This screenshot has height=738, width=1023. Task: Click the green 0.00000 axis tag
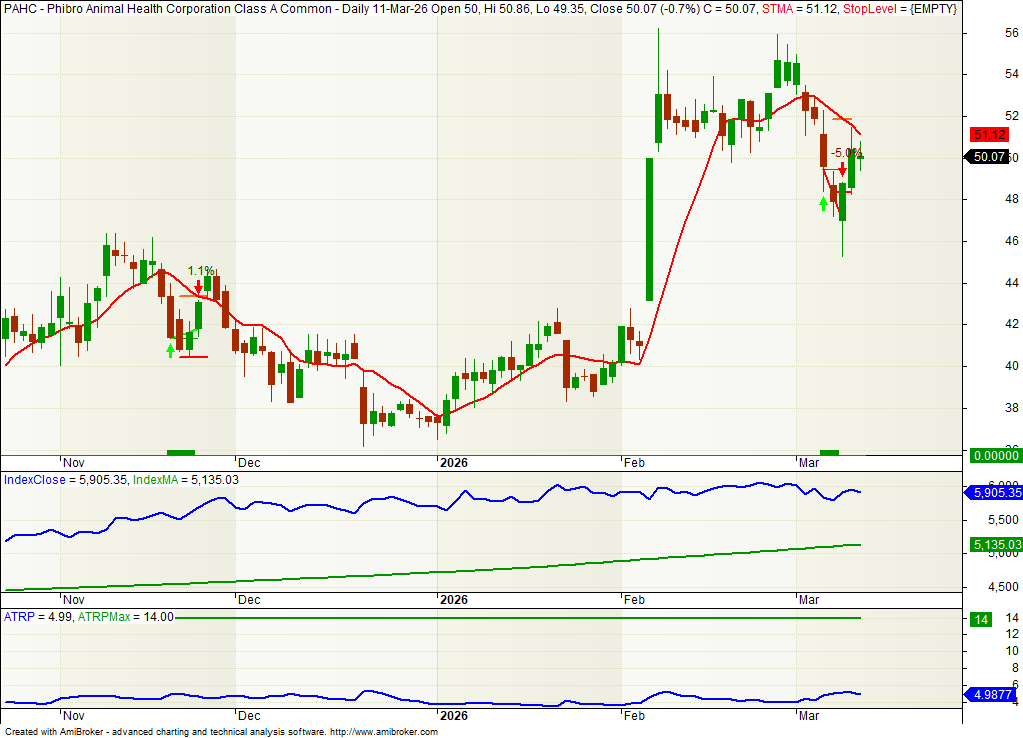click(990, 456)
